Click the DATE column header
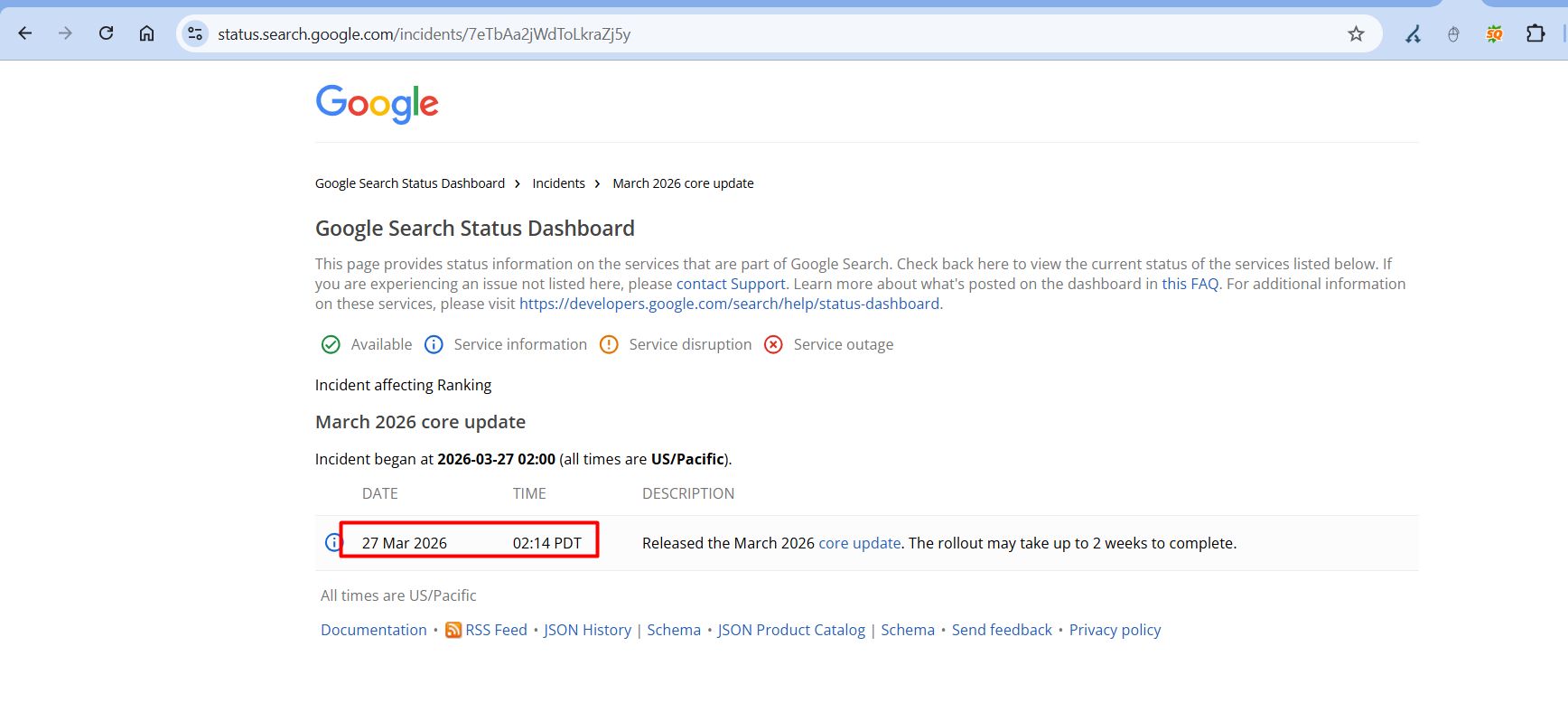This screenshot has height=712, width=1568. 380,493
